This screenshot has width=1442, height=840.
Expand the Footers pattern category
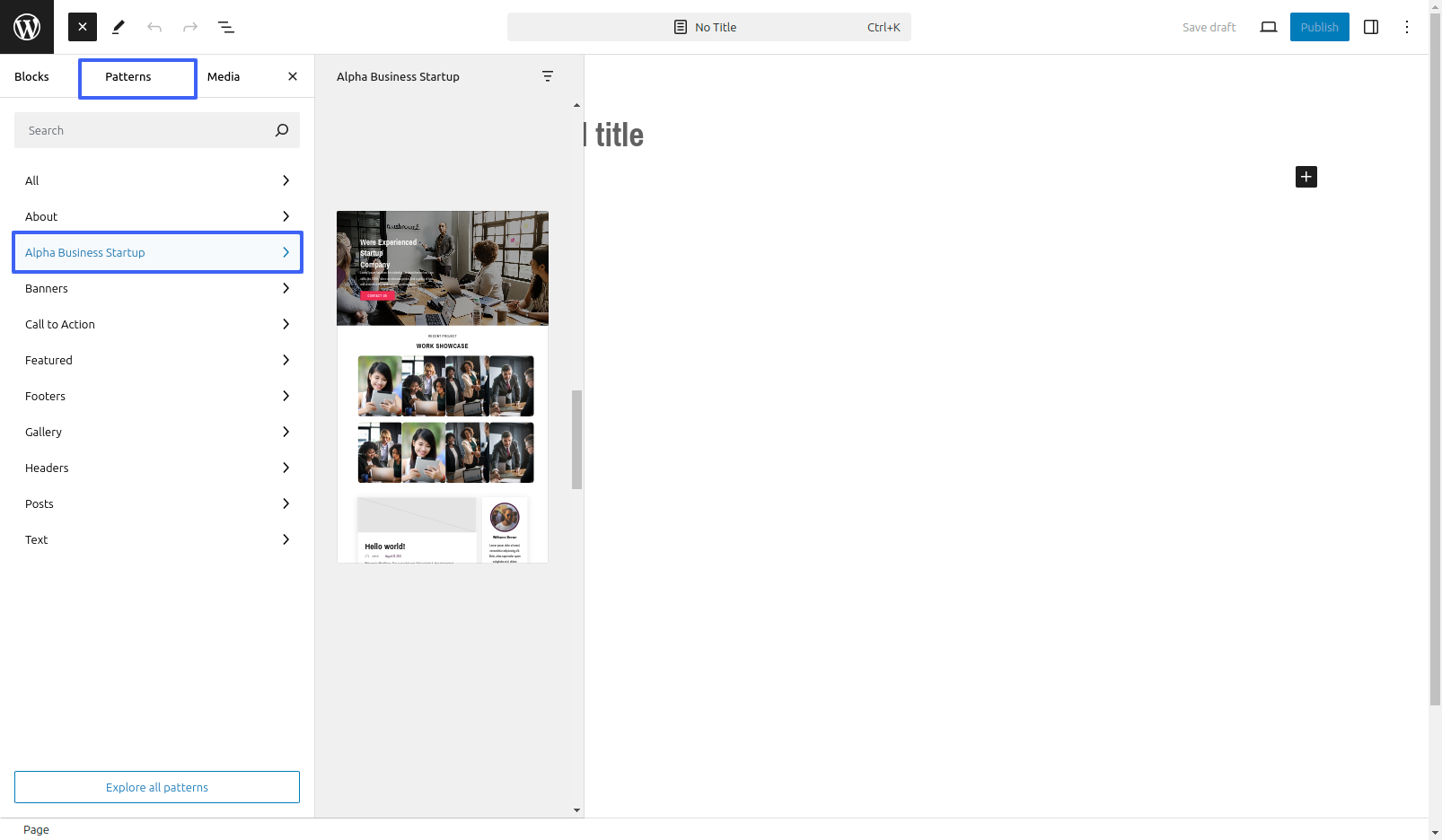point(157,396)
